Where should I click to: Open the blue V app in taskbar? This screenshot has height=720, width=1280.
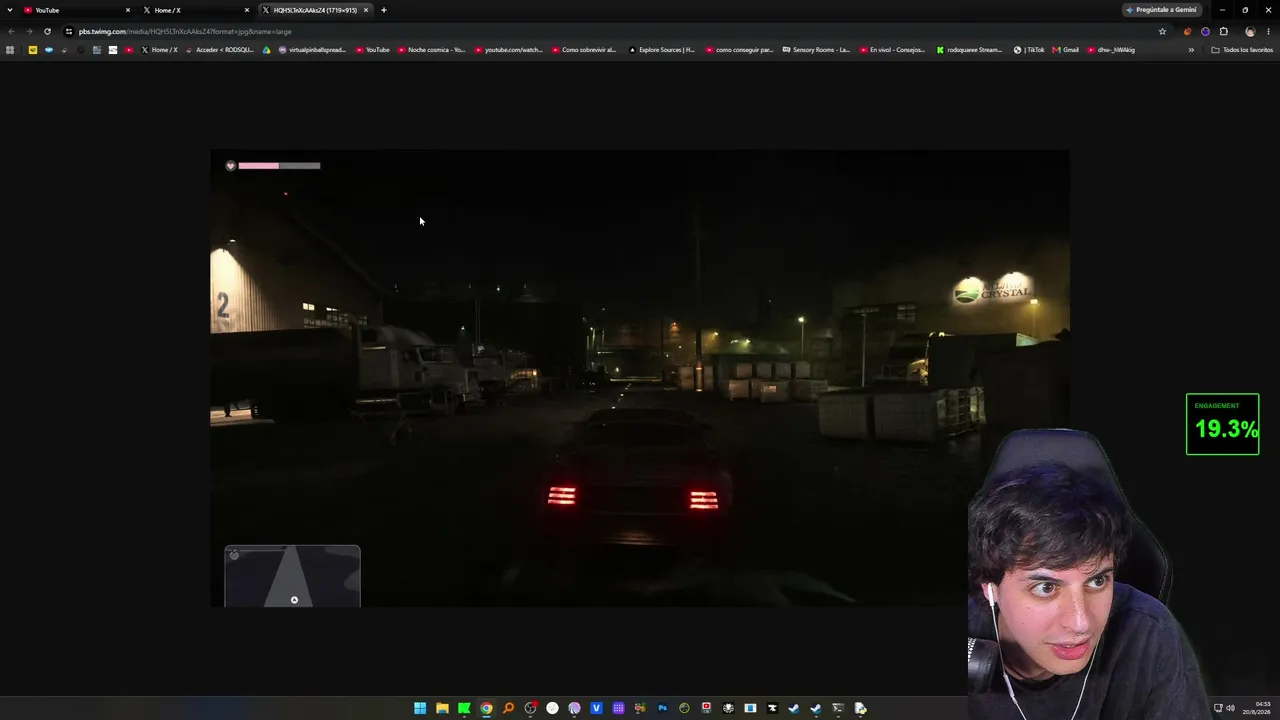pos(596,708)
